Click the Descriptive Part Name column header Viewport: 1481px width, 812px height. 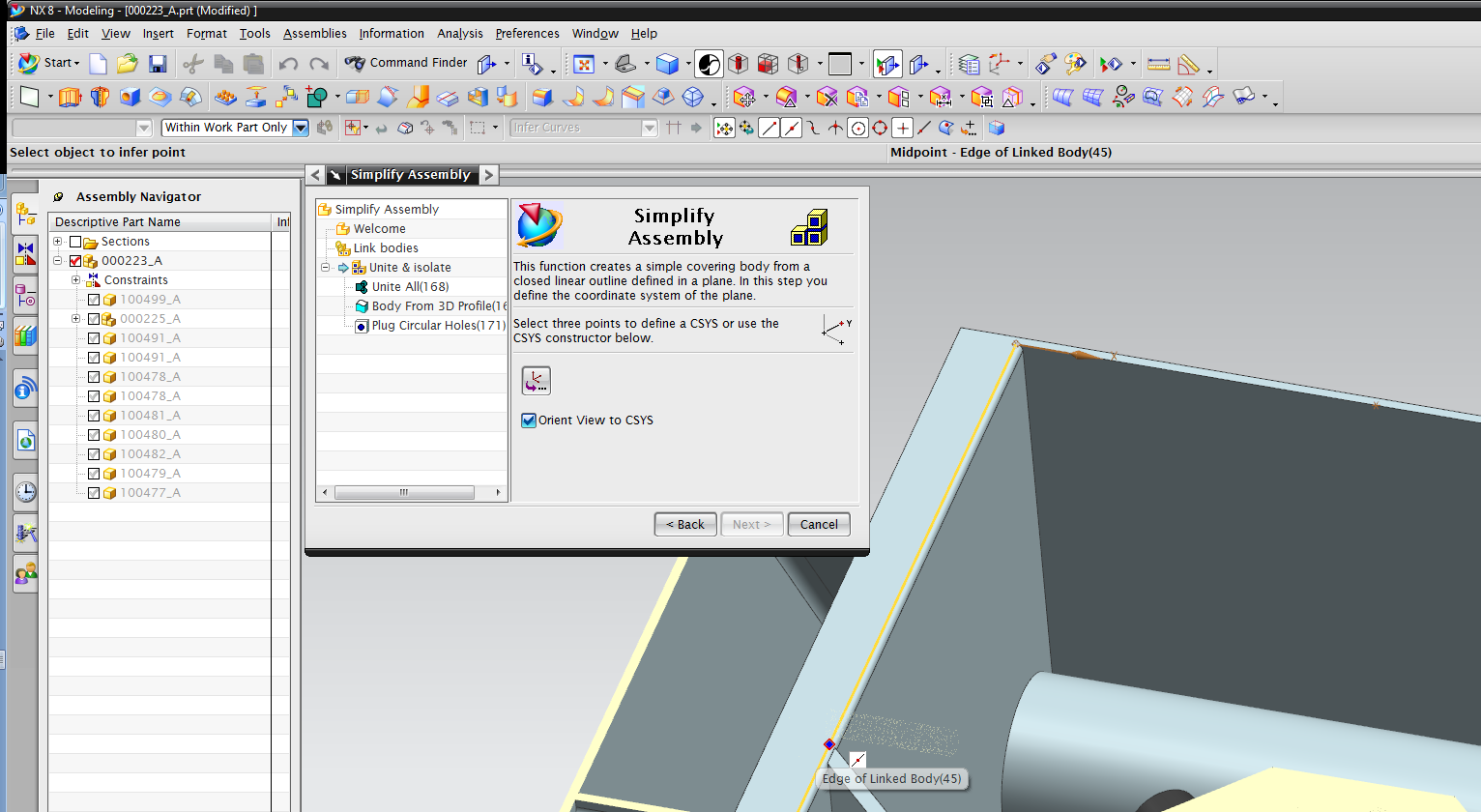tap(160, 221)
